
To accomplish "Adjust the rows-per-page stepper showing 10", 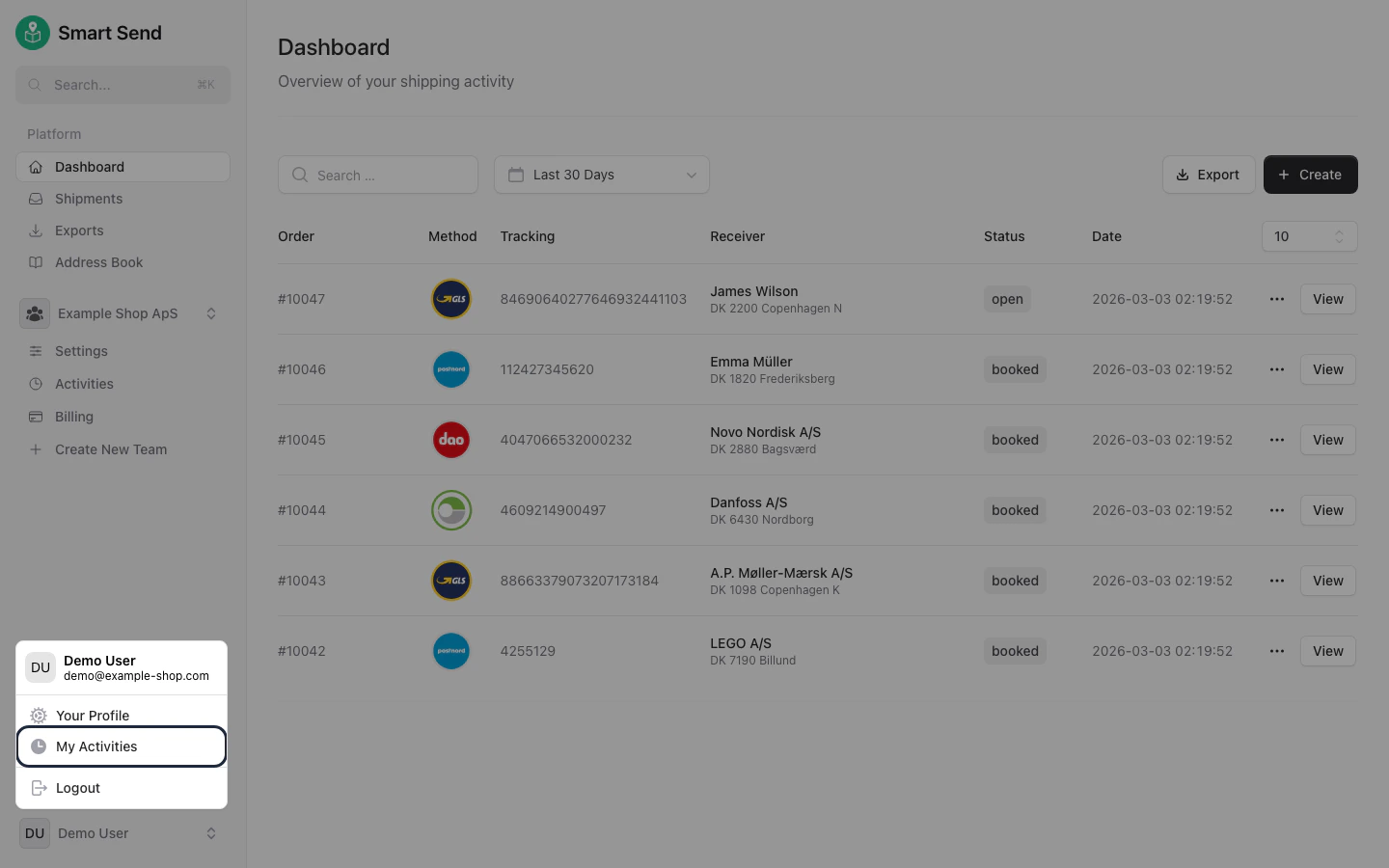I will (1339, 236).
